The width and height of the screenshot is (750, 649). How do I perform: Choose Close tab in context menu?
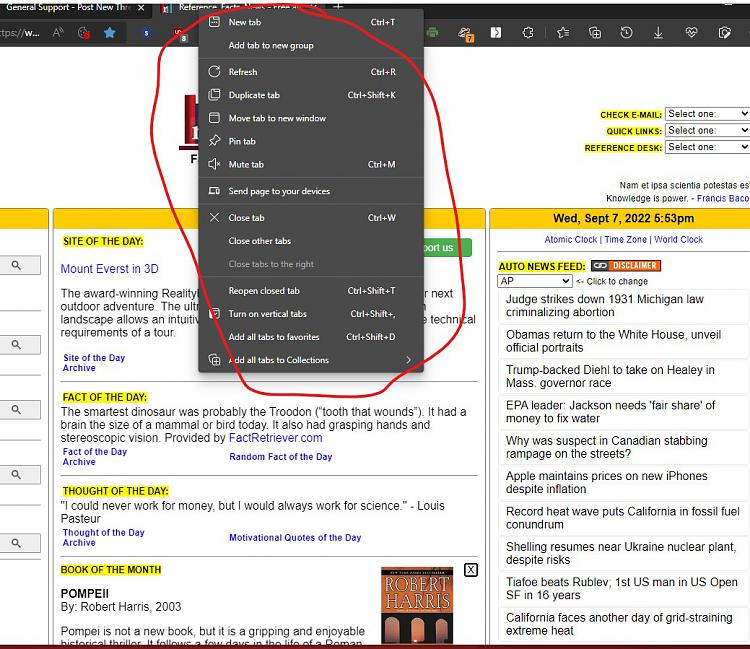311,218
